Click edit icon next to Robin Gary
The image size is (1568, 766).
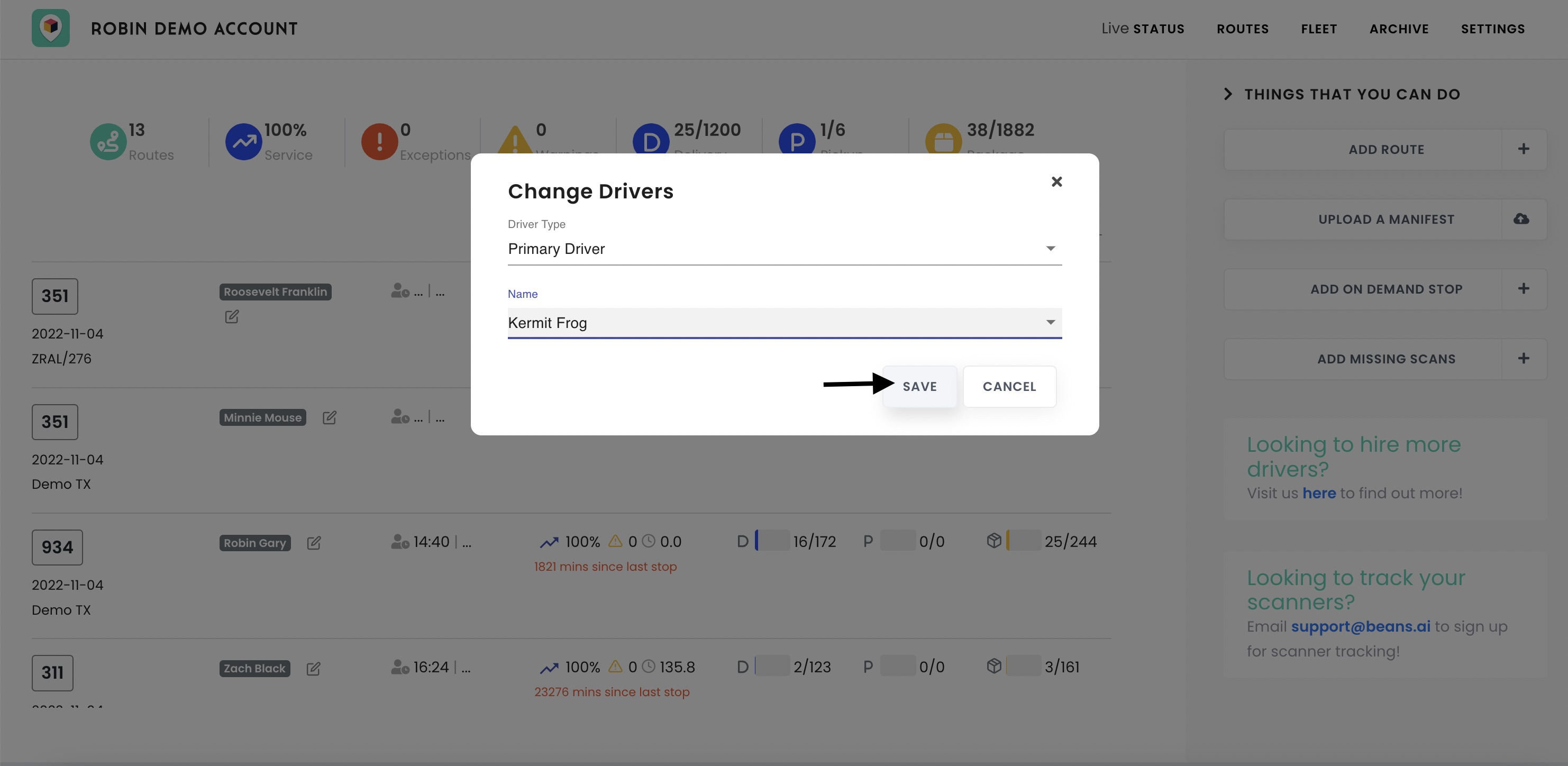[314, 543]
